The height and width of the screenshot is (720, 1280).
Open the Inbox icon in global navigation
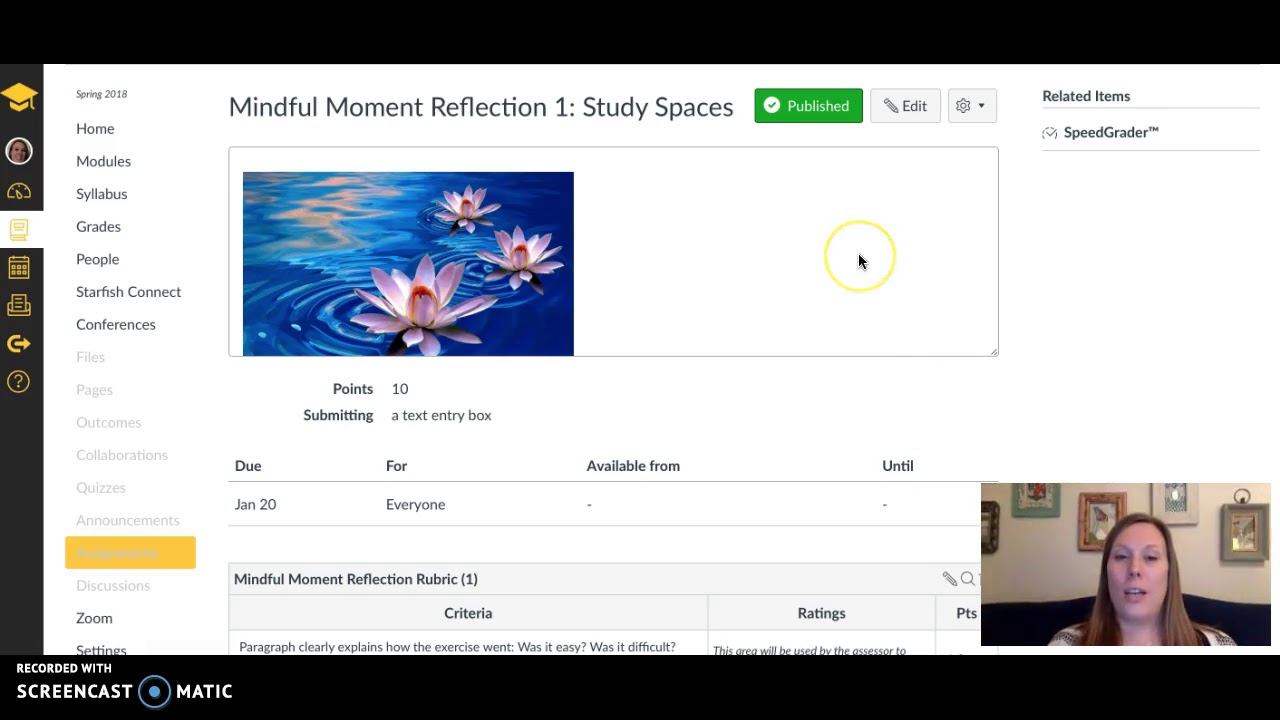(19, 306)
